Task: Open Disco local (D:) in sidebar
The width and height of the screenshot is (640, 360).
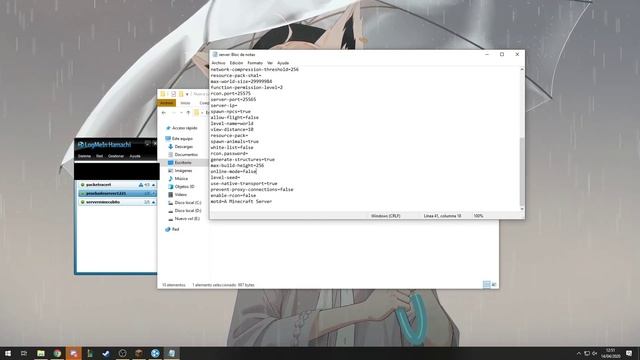Action: click(x=185, y=211)
